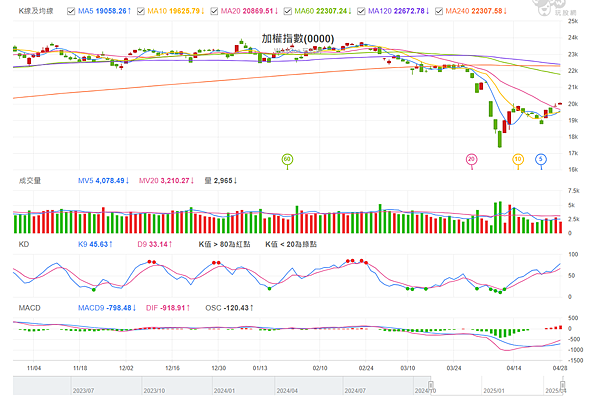Click 2024/01 in the range navigator
This screenshot has width=600, height=402.
pyautogui.click(x=224, y=391)
